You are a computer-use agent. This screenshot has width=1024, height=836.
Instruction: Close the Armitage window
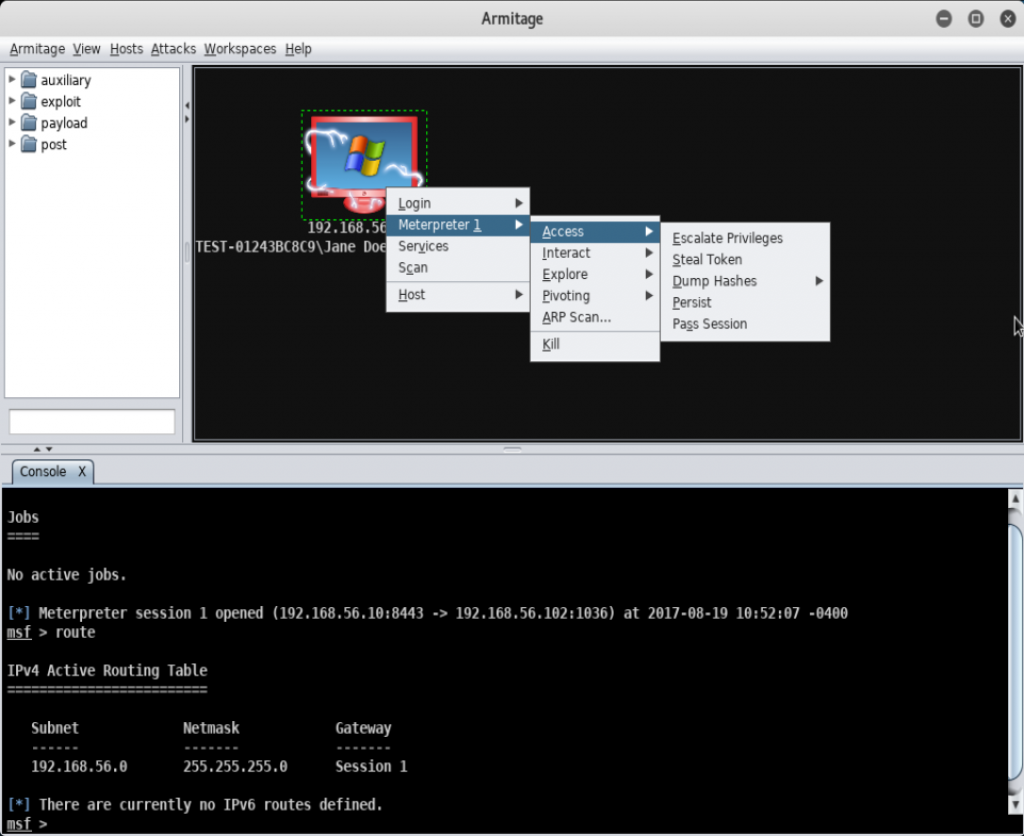click(x=1008, y=19)
